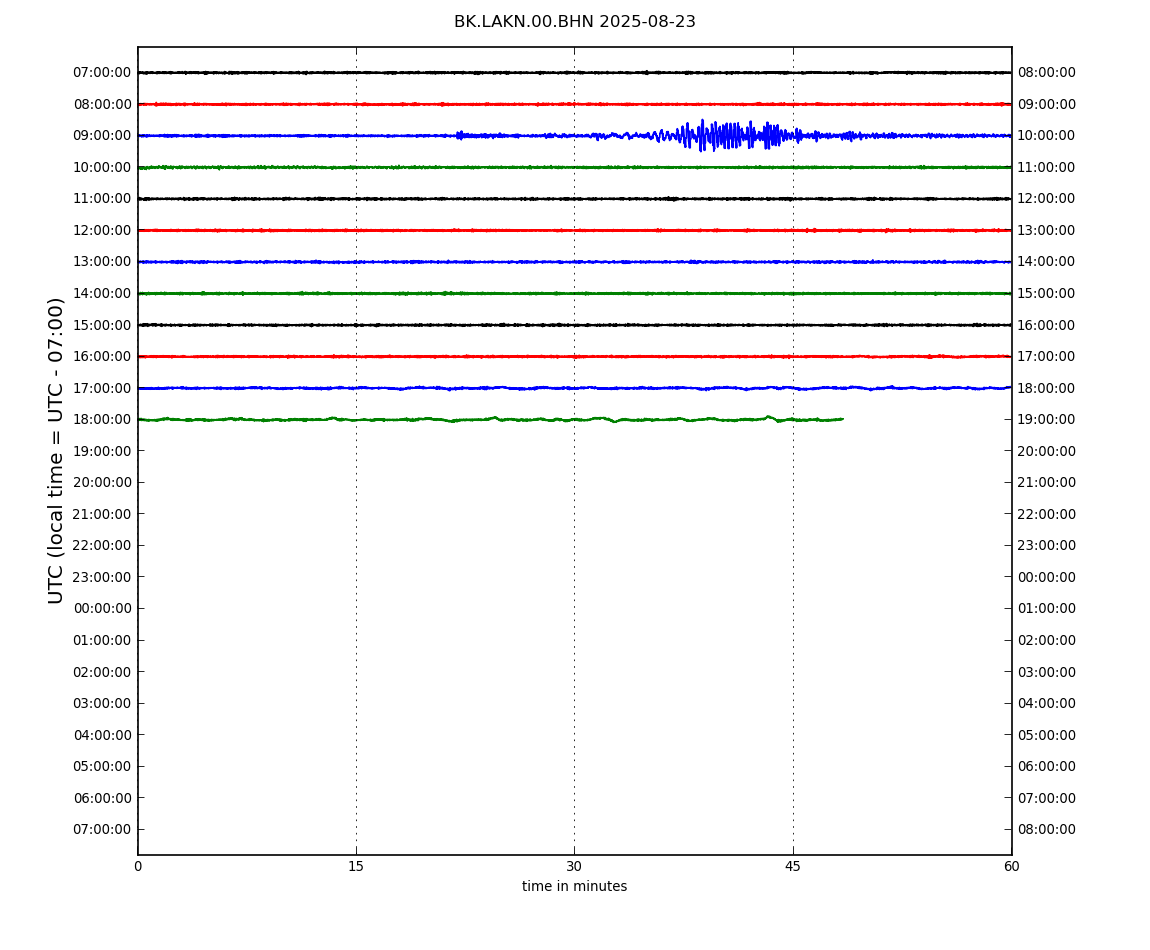
Task: Click the 04:00:00 UTC label on the left axis
Action: (x=102, y=735)
